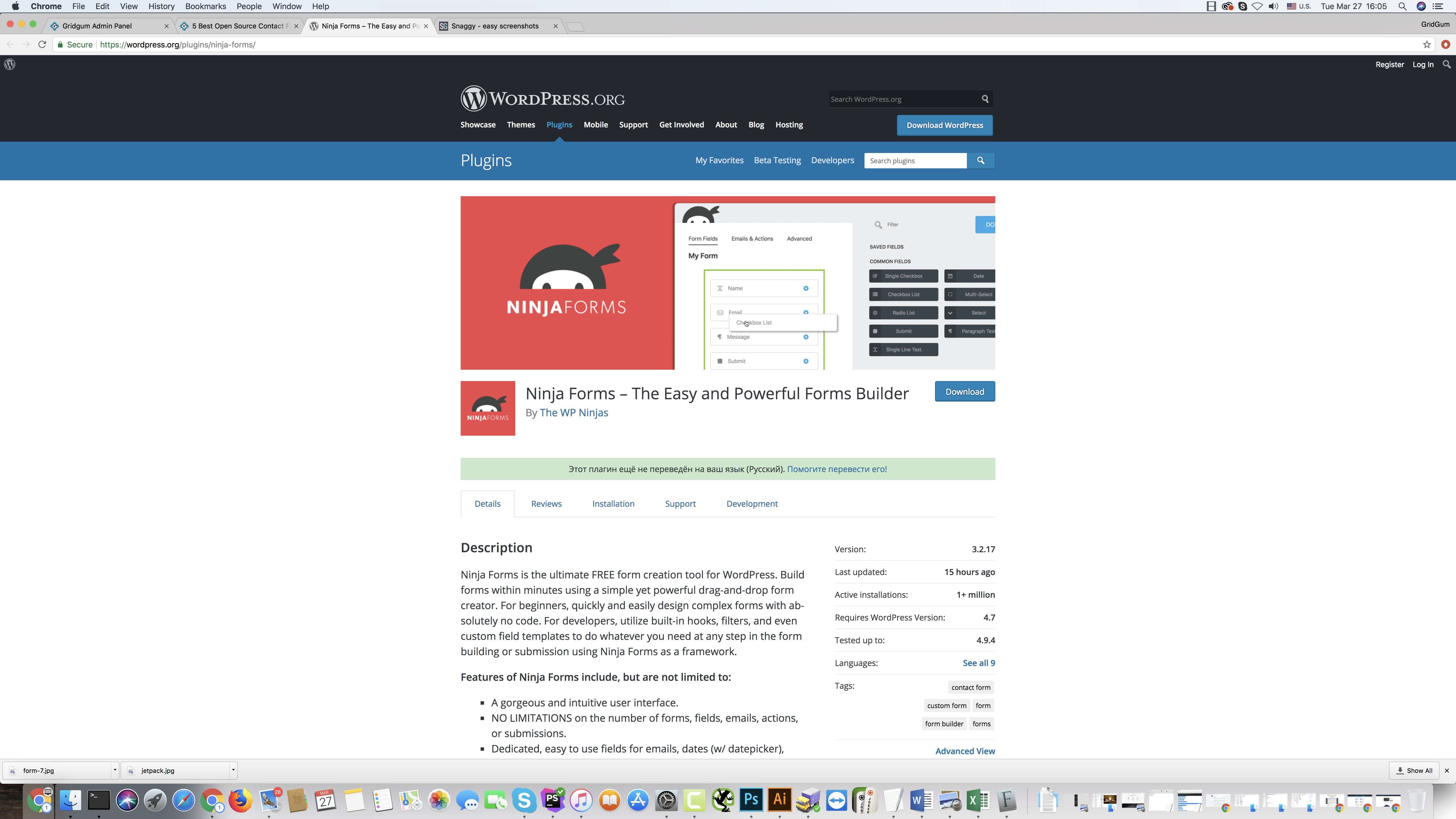Open TeamViewer from the dock
1456x819 pixels.
(x=837, y=800)
